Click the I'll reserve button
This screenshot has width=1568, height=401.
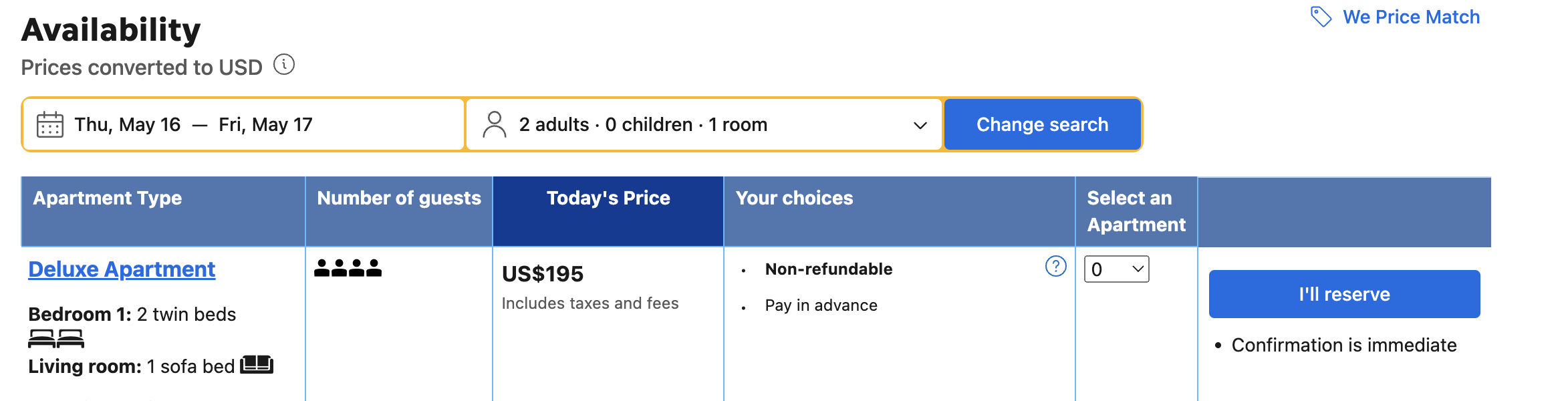coord(1344,293)
